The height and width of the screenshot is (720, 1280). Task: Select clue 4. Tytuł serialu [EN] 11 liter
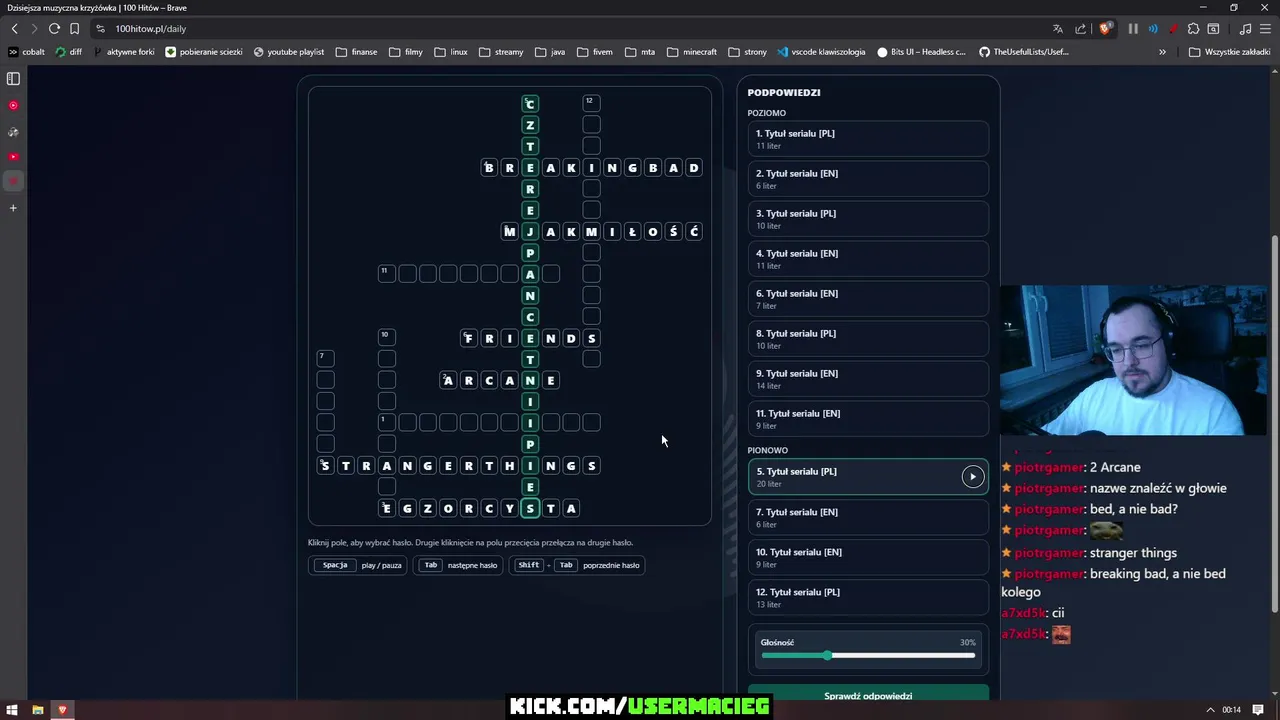[868, 259]
